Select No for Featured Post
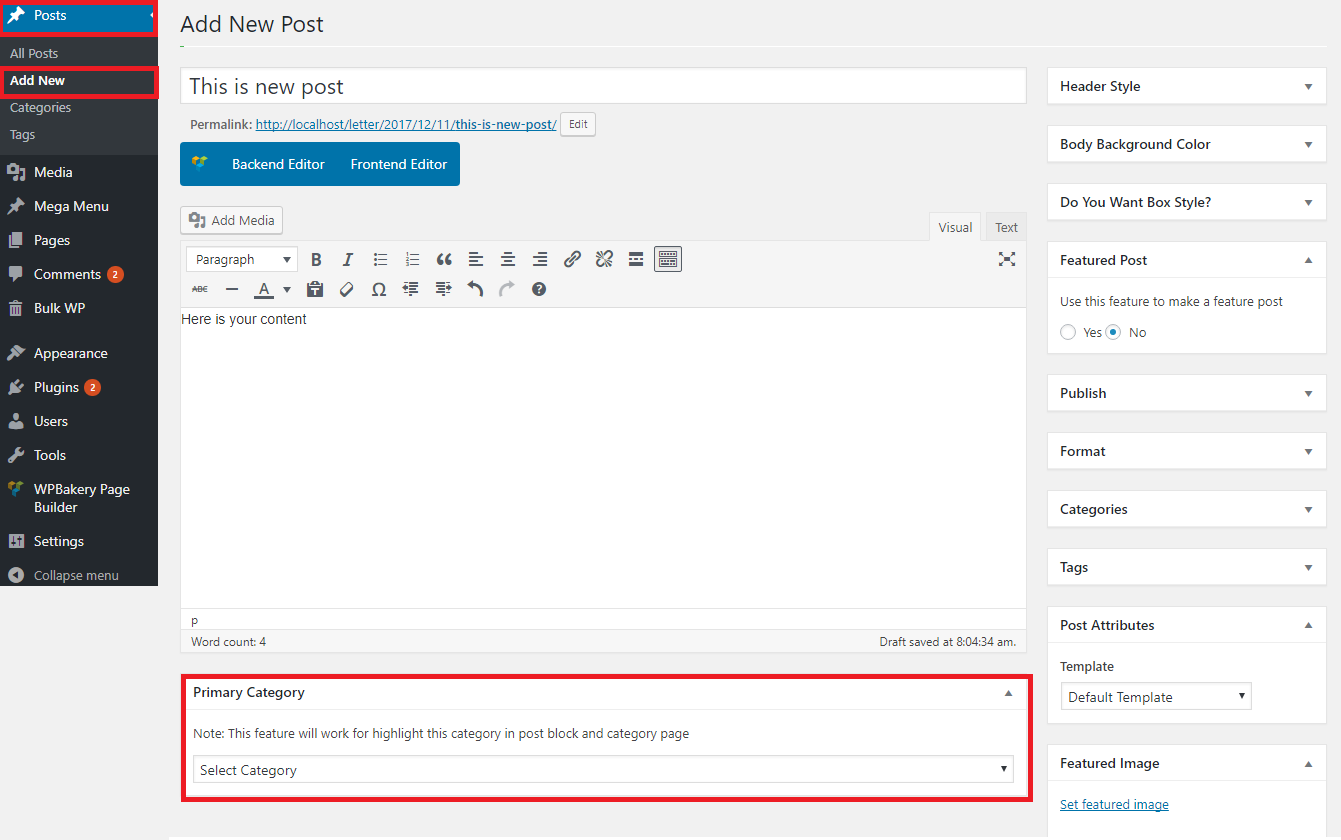 1113,332
